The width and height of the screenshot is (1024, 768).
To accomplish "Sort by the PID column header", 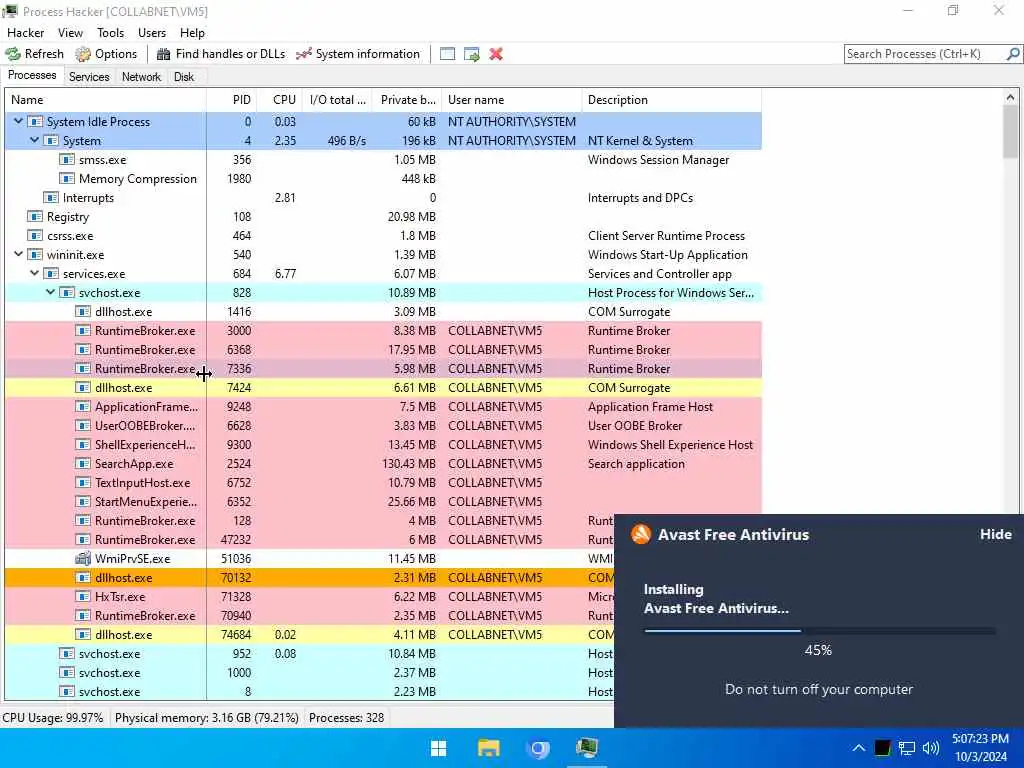I will tap(231, 100).
